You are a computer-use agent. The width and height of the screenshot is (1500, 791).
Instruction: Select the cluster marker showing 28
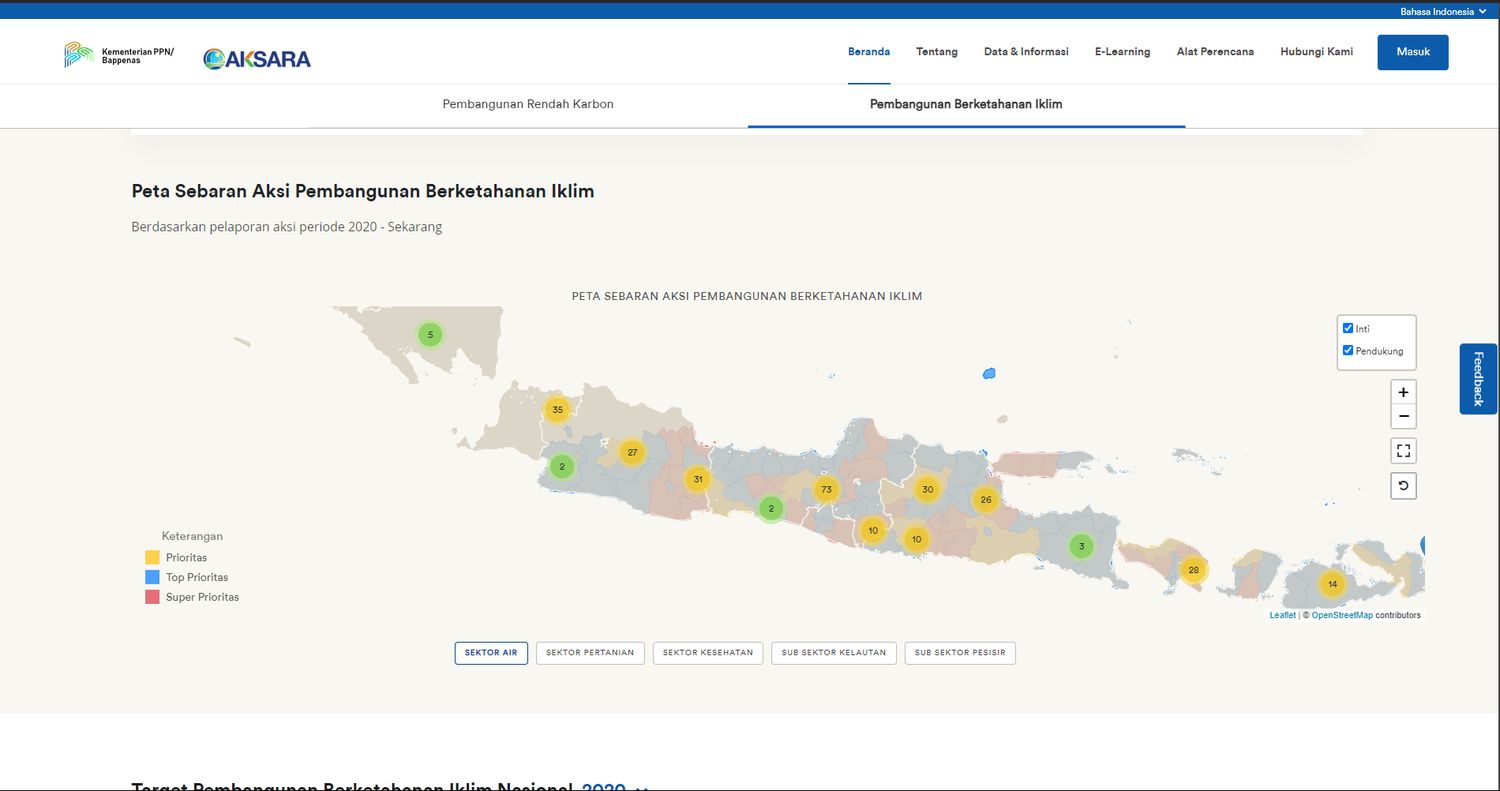(1193, 570)
